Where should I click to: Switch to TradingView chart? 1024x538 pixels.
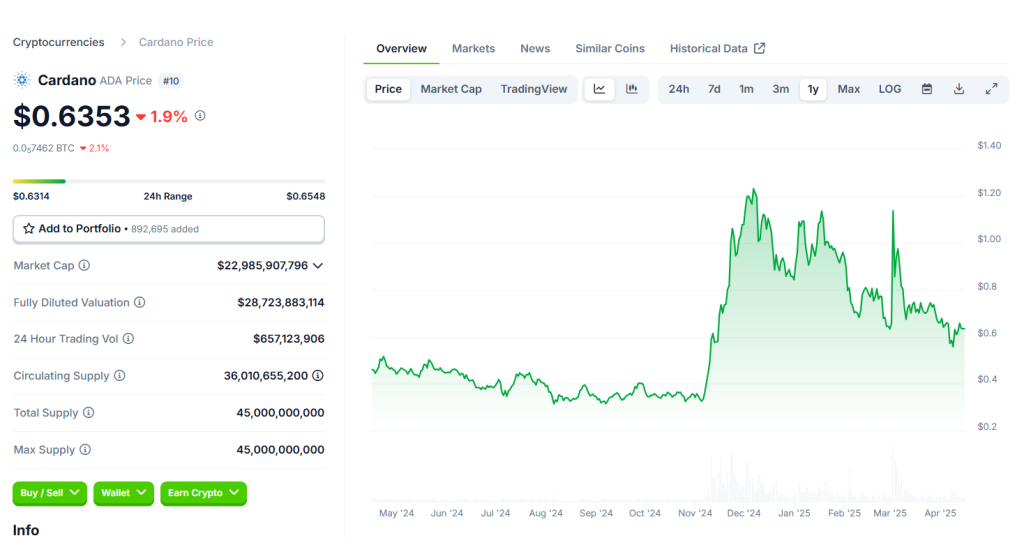534,89
